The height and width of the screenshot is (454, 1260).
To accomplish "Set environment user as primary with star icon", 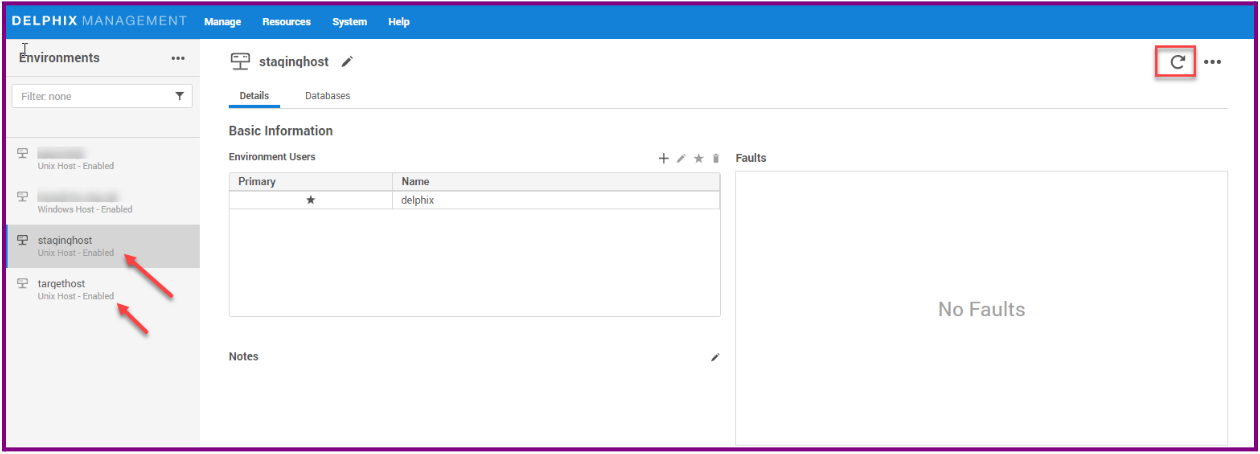I will point(699,159).
